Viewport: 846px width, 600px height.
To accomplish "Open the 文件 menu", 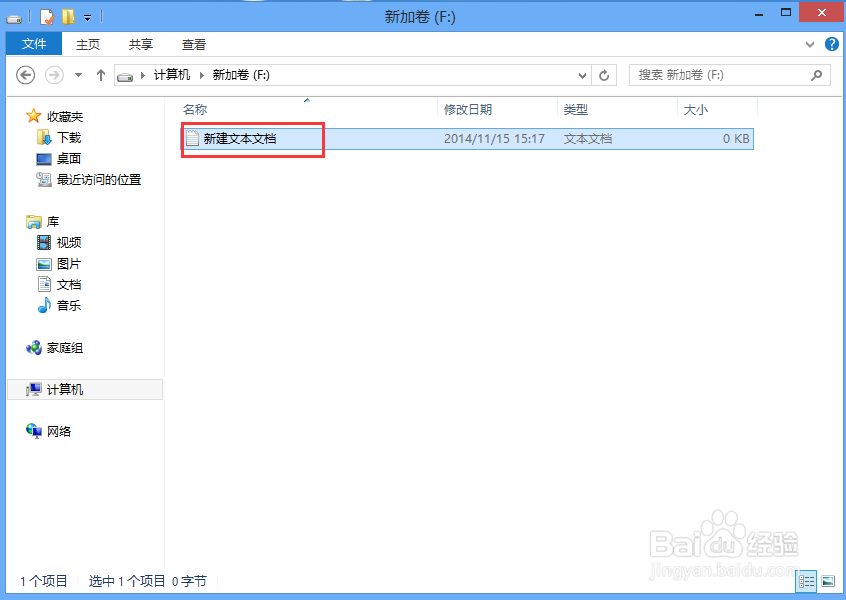I will [33, 44].
